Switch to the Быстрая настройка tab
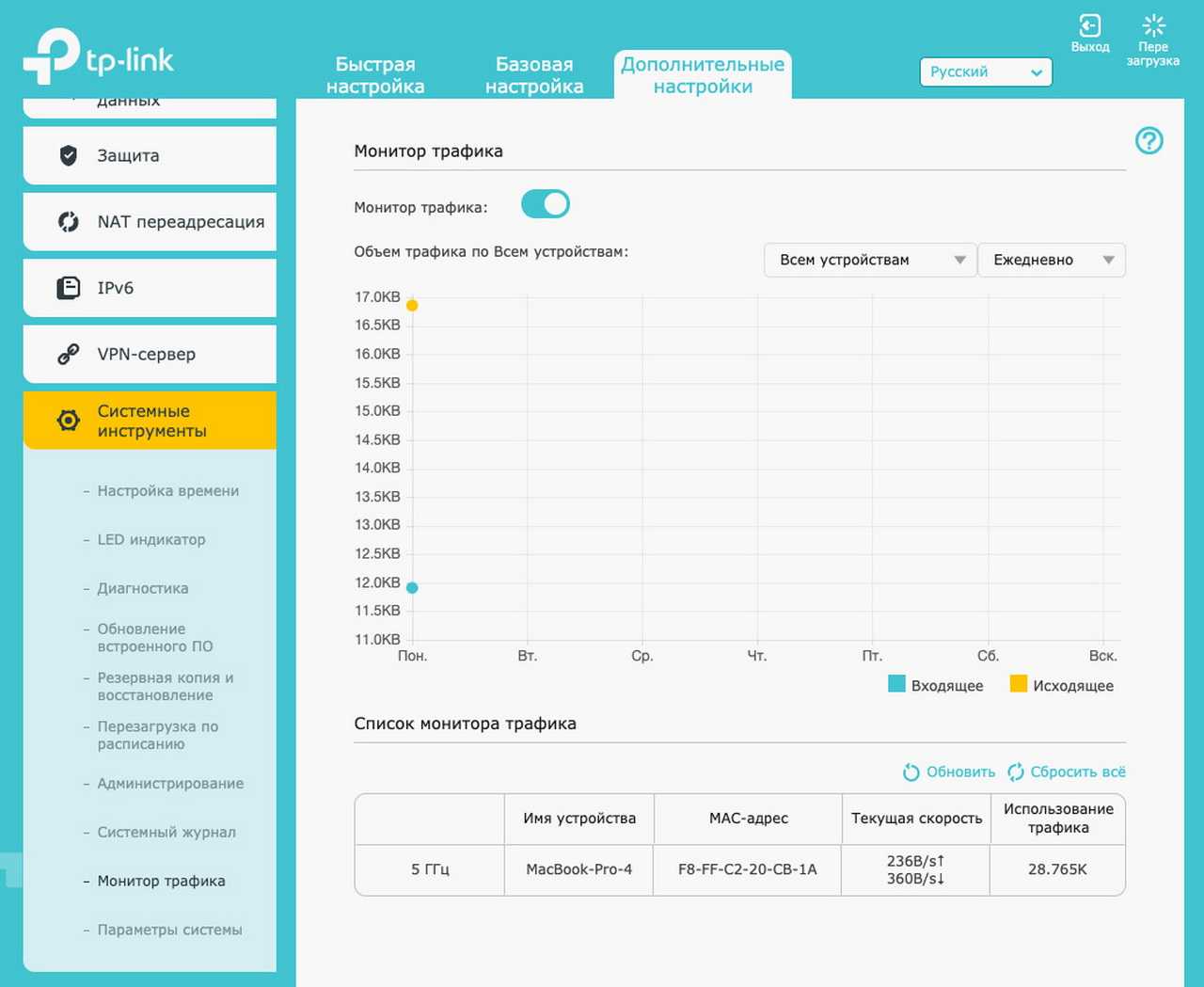 click(x=375, y=75)
